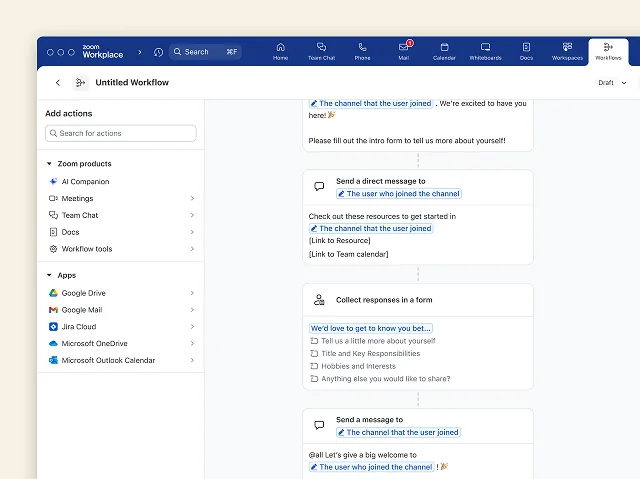Image resolution: width=640 pixels, height=479 pixels.
Task: Open the Draft status dropdown
Action: click(x=609, y=83)
